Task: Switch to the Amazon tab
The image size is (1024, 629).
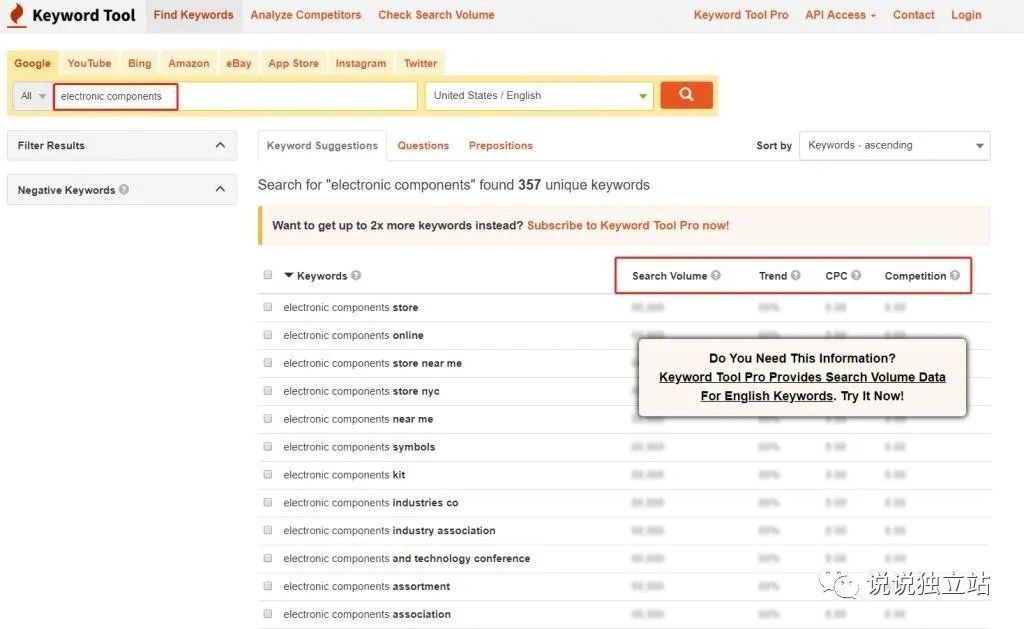Action: (x=189, y=63)
